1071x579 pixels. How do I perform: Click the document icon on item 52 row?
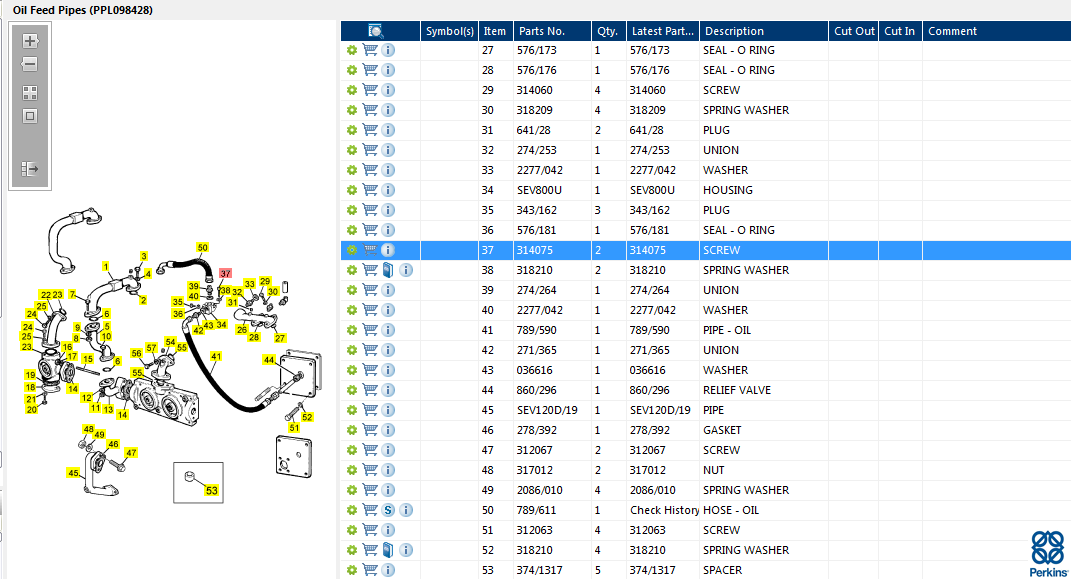[x=388, y=550]
